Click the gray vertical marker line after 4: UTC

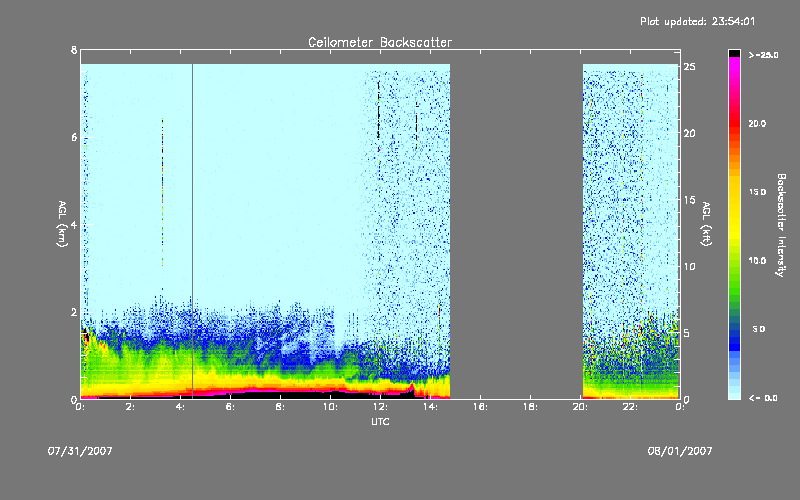coord(192,231)
